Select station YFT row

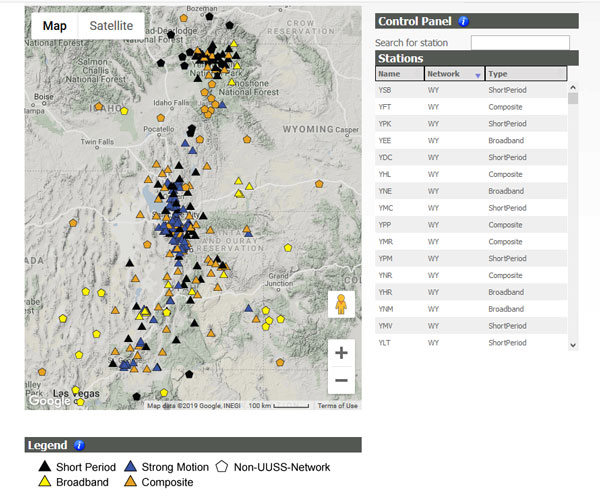point(471,107)
